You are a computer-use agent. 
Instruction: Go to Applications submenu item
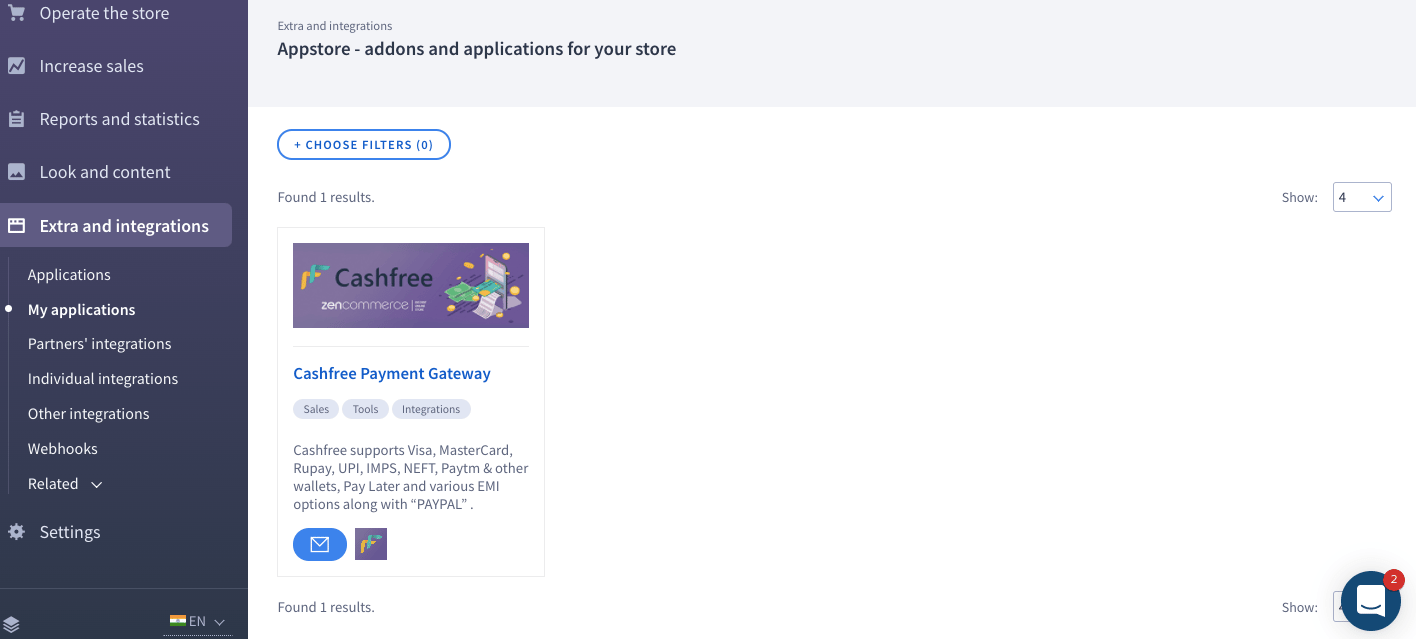[x=69, y=274]
